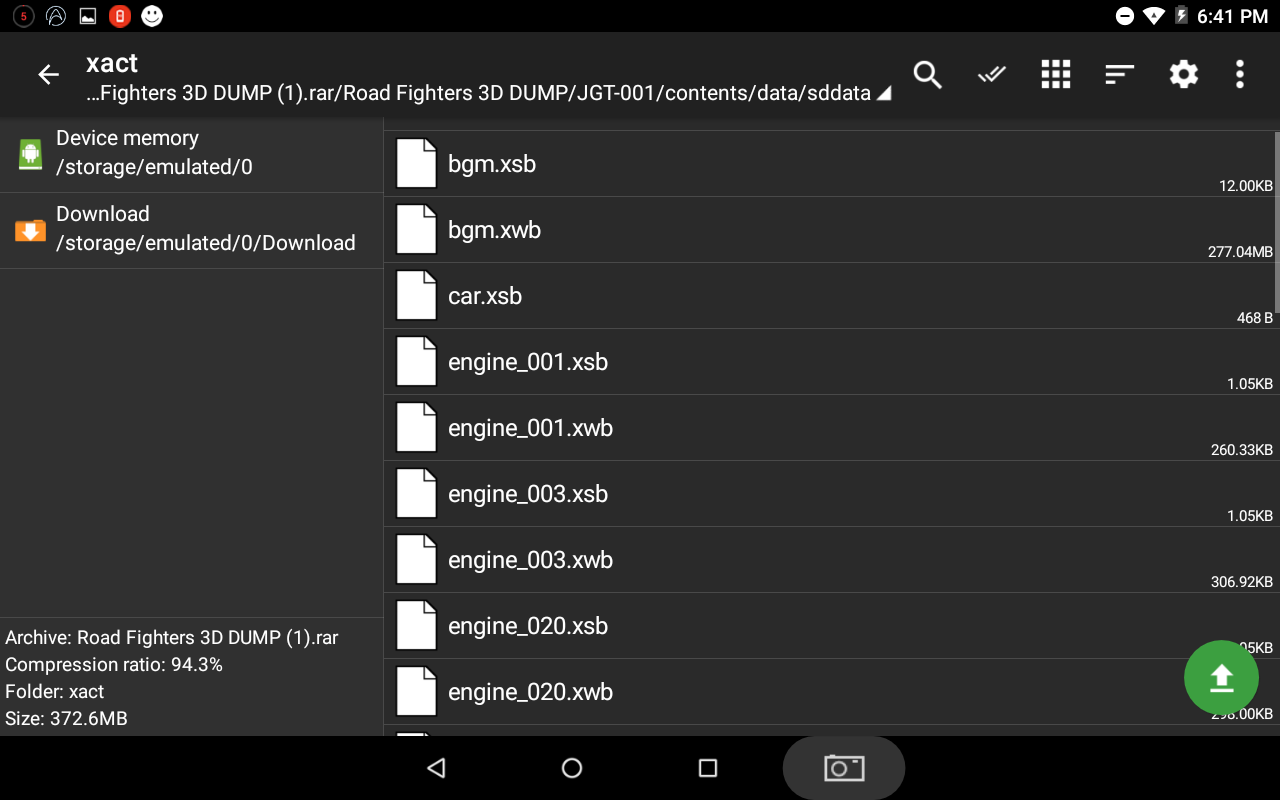The height and width of the screenshot is (800, 1280).
Task: Tap file icon of engine_003.xsb
Action: tap(416, 494)
